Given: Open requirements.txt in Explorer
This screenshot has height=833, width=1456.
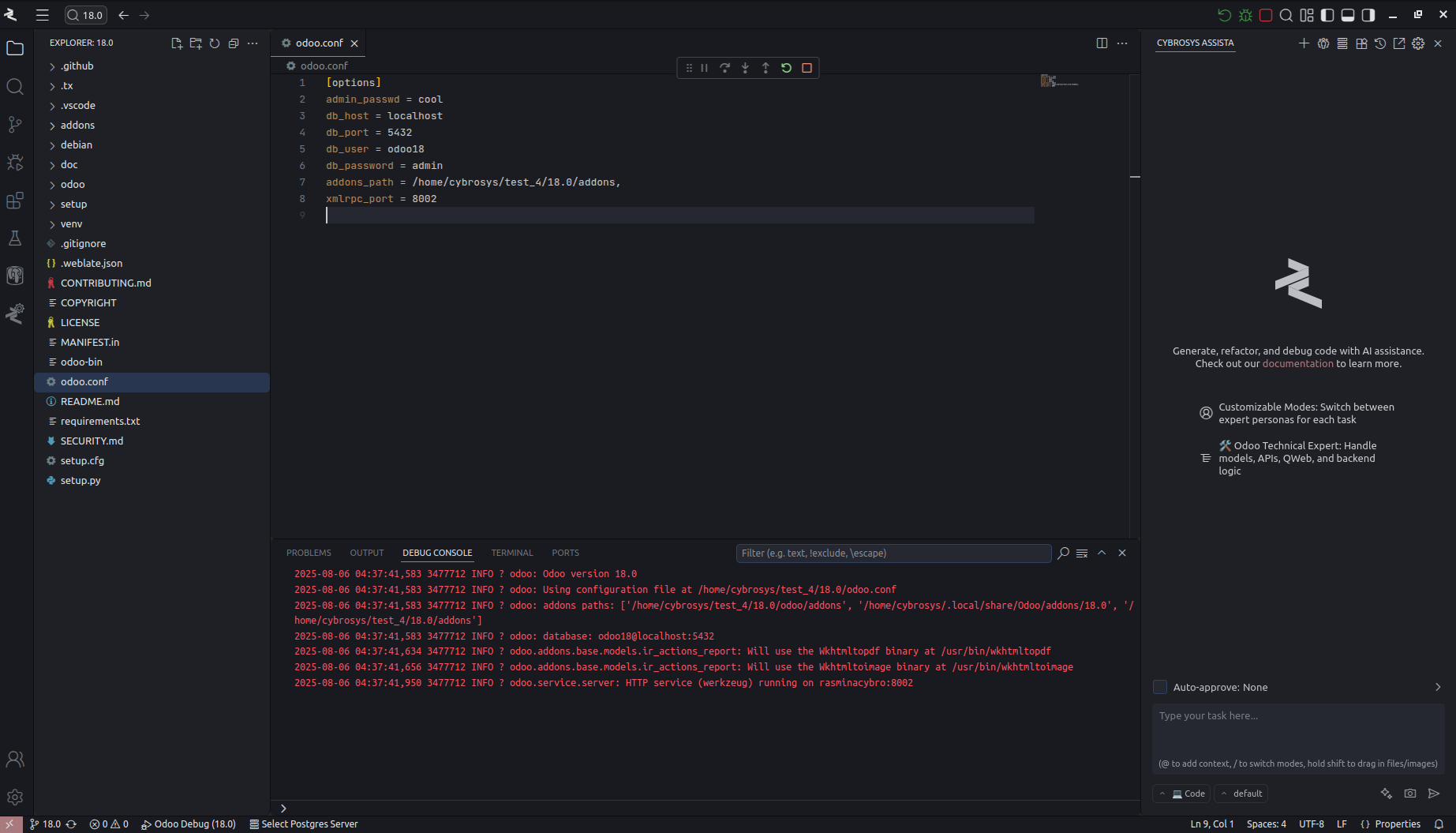Looking at the screenshot, I should pos(152,422).
